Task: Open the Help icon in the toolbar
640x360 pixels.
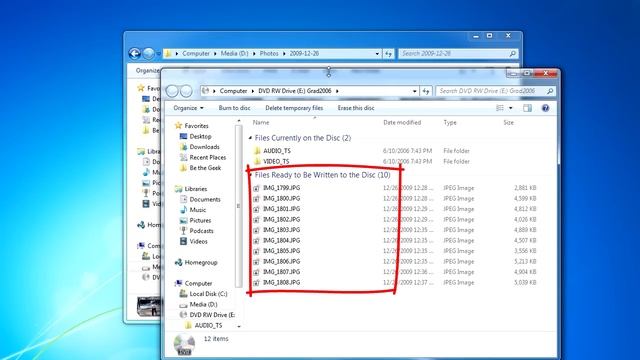Action: click(x=545, y=108)
